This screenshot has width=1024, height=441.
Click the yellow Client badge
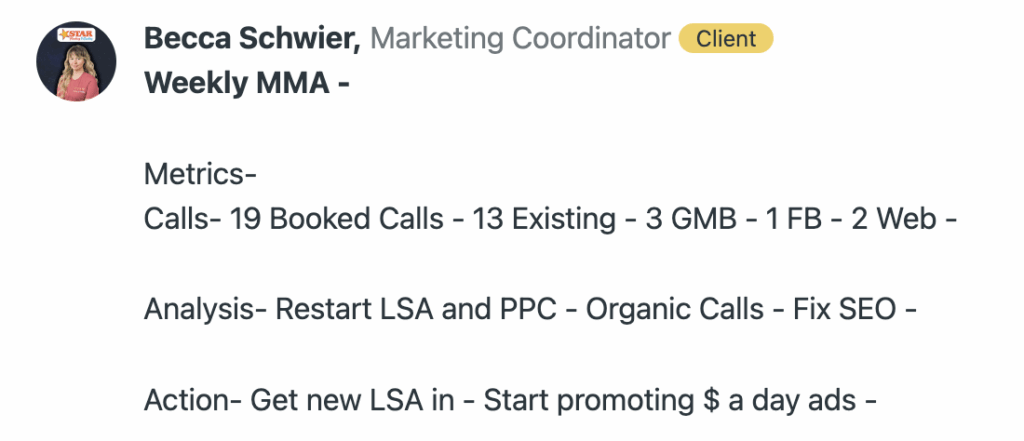pyautogui.click(x=725, y=39)
